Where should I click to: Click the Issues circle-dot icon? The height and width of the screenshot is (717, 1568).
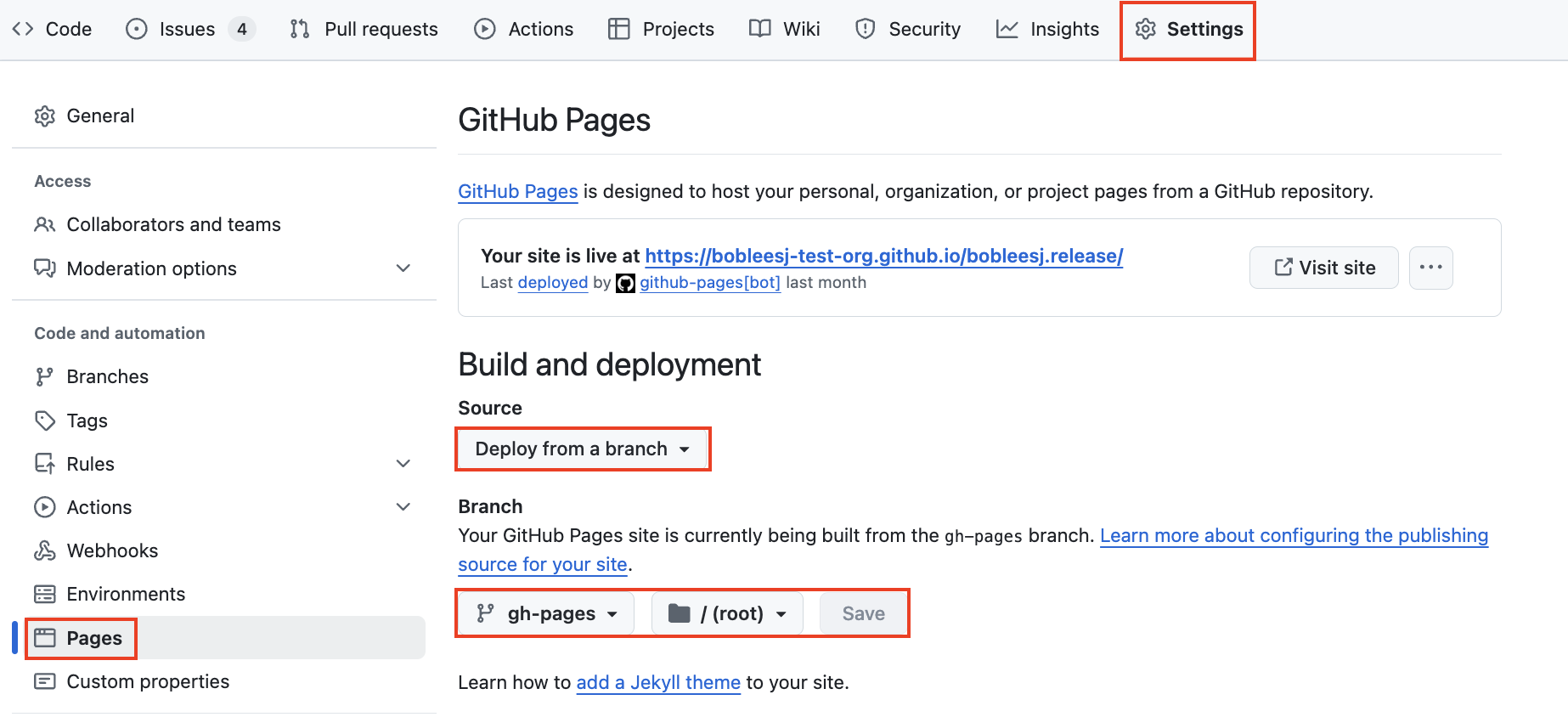point(136,29)
